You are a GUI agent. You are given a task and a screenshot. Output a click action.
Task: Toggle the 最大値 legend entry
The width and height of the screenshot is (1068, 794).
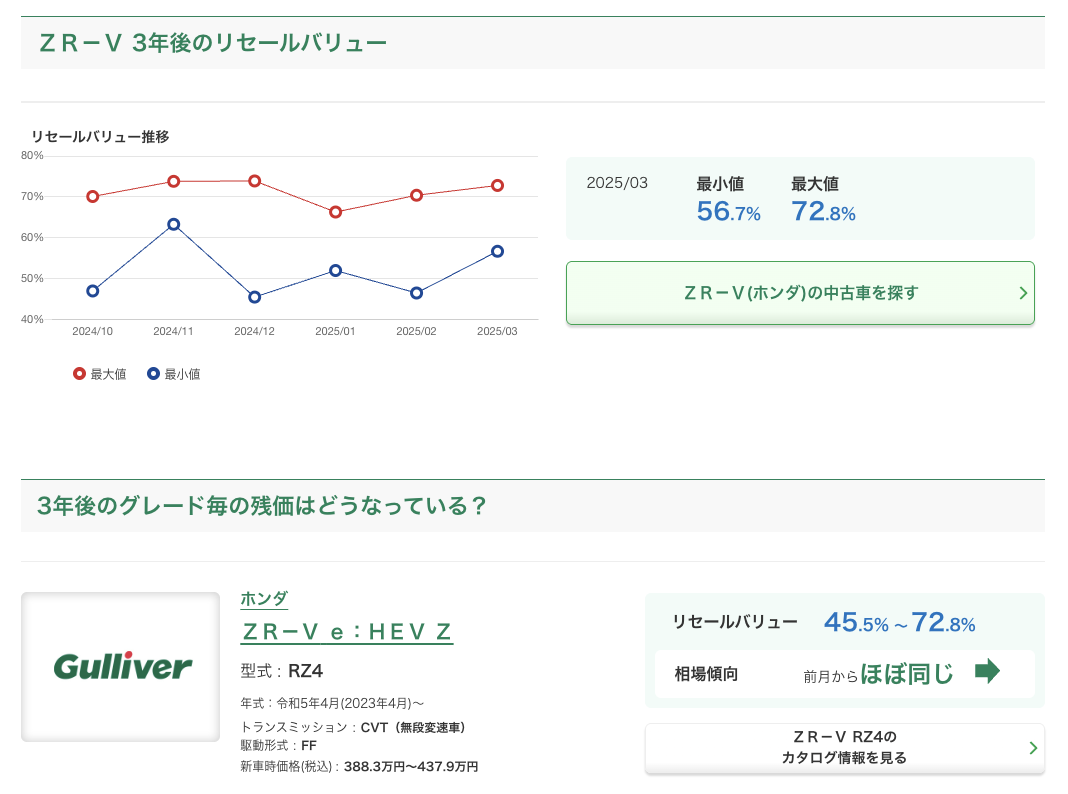tap(99, 374)
